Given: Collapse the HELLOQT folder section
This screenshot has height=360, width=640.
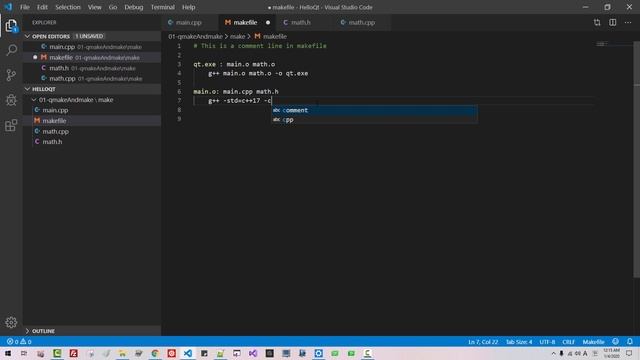Looking at the screenshot, I should tap(92, 89).
